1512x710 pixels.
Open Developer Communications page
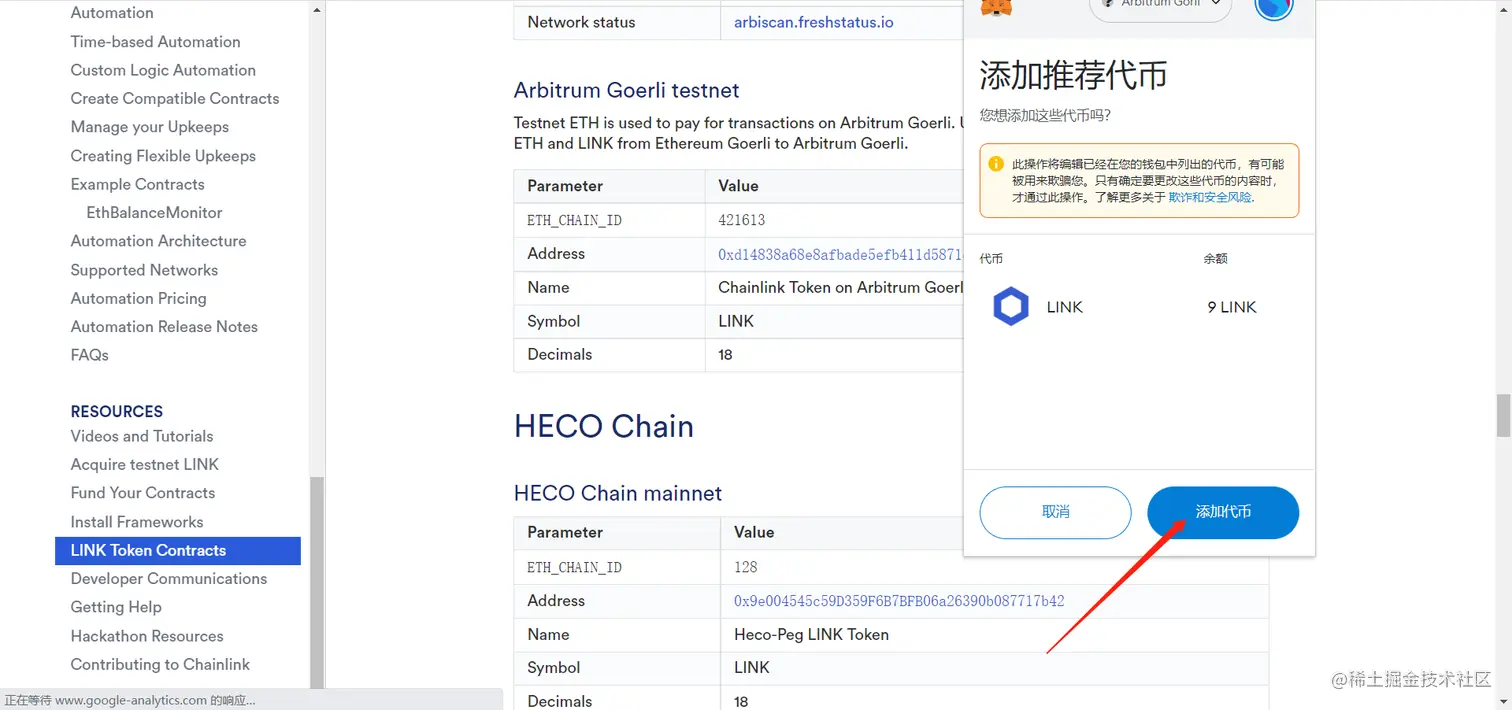(x=169, y=579)
